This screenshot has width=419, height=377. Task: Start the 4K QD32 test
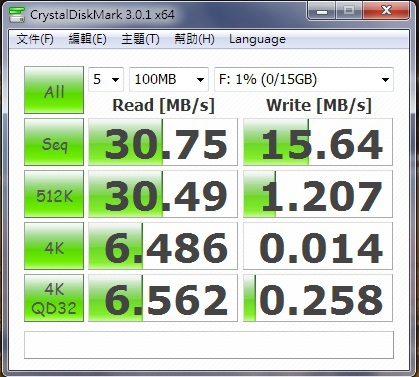(x=54, y=298)
